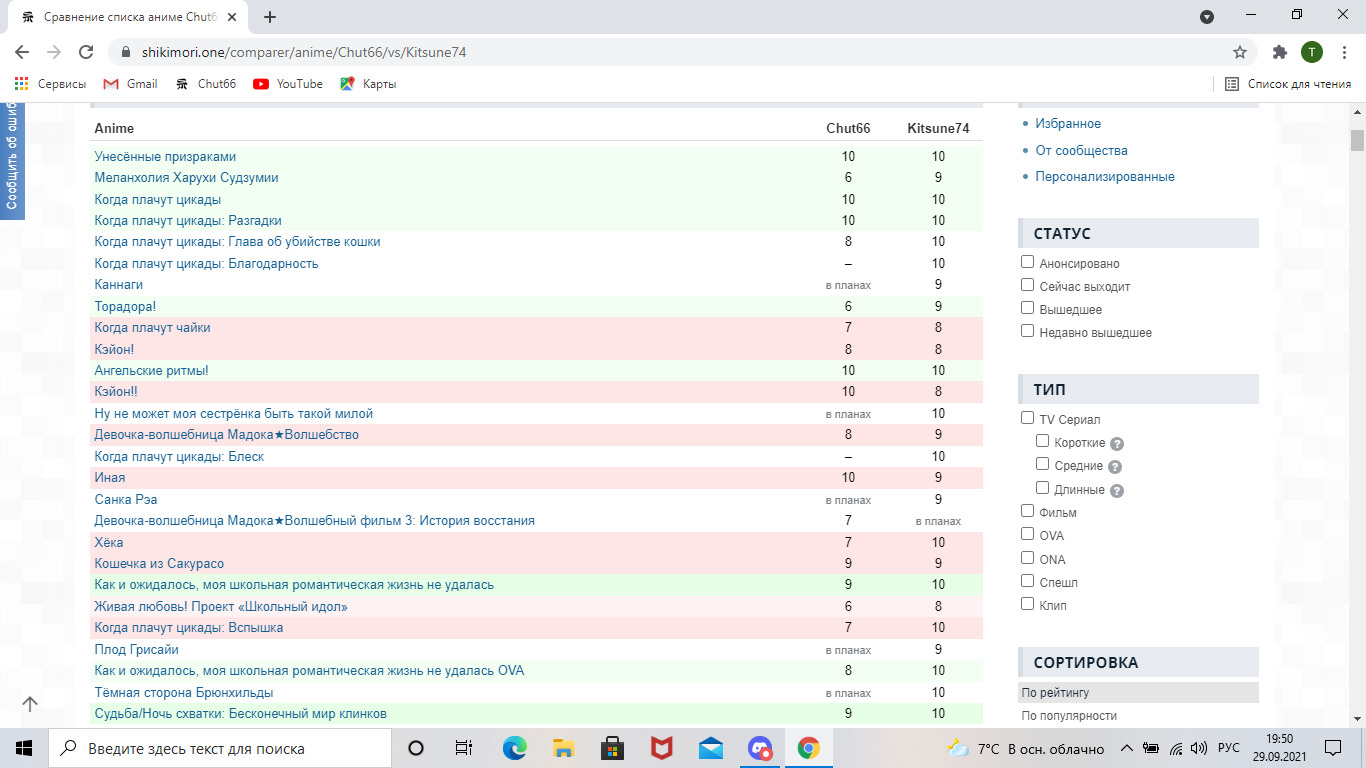1366x768 pixels.
Task: Click the bookmark star icon in address bar
Action: (x=1240, y=52)
